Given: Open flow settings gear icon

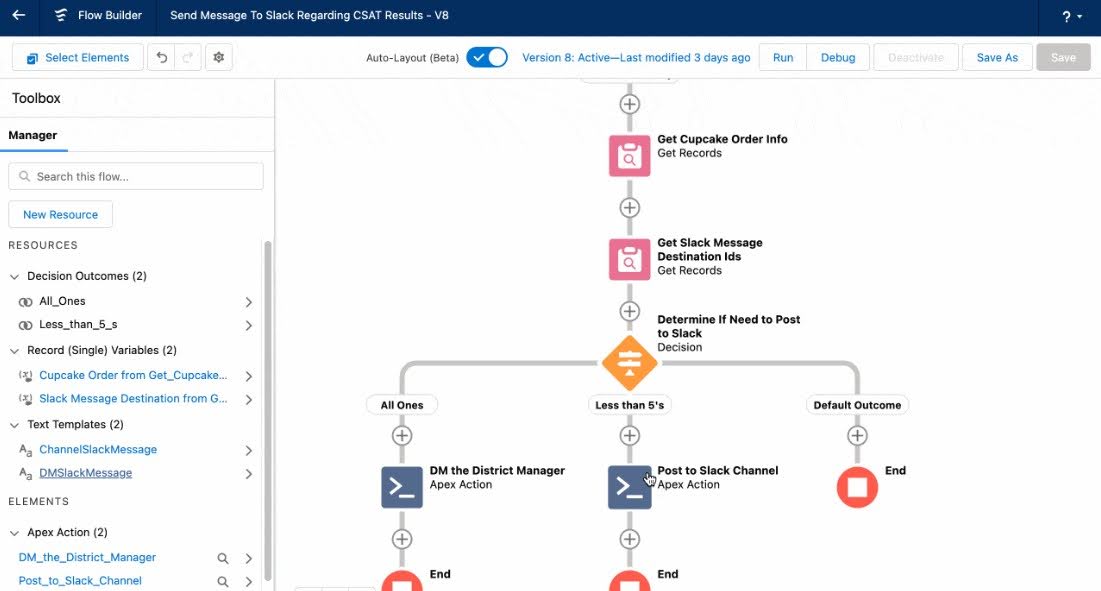Looking at the screenshot, I should pos(219,58).
